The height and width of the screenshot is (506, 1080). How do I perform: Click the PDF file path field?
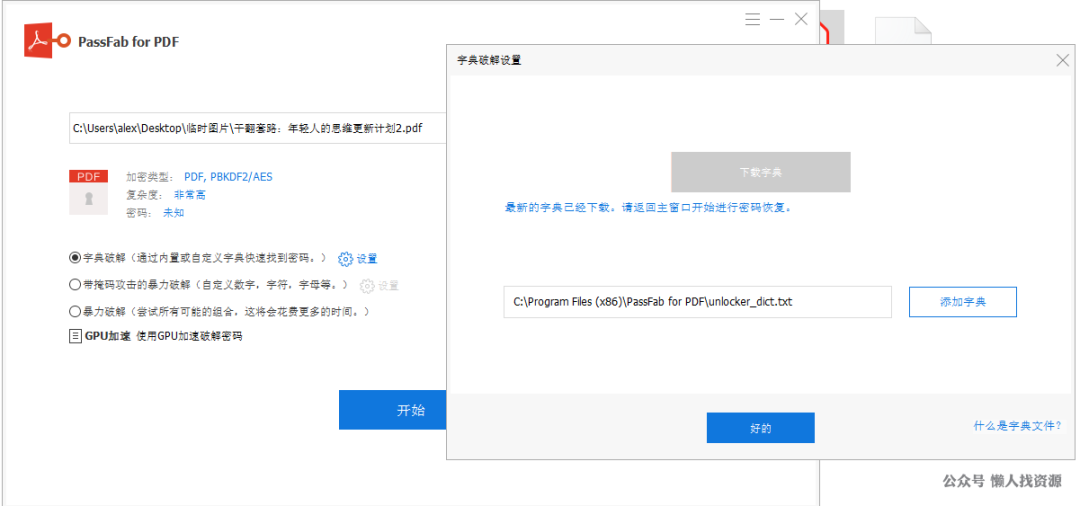click(x=258, y=128)
